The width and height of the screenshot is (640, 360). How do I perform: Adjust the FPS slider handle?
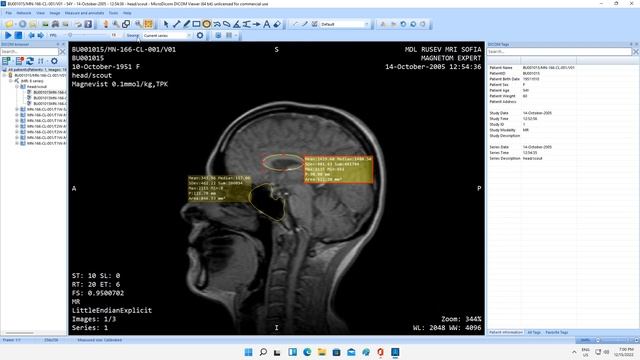pyautogui.click(x=70, y=36)
